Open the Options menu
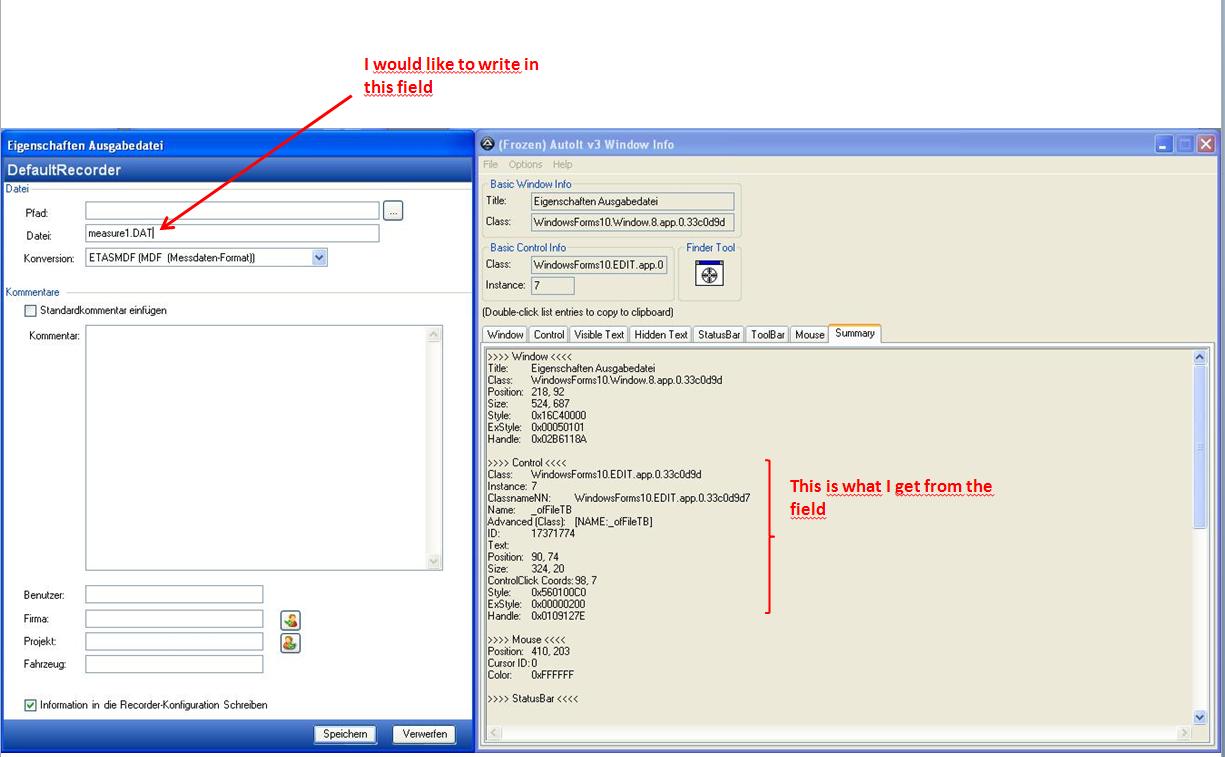 (525, 164)
